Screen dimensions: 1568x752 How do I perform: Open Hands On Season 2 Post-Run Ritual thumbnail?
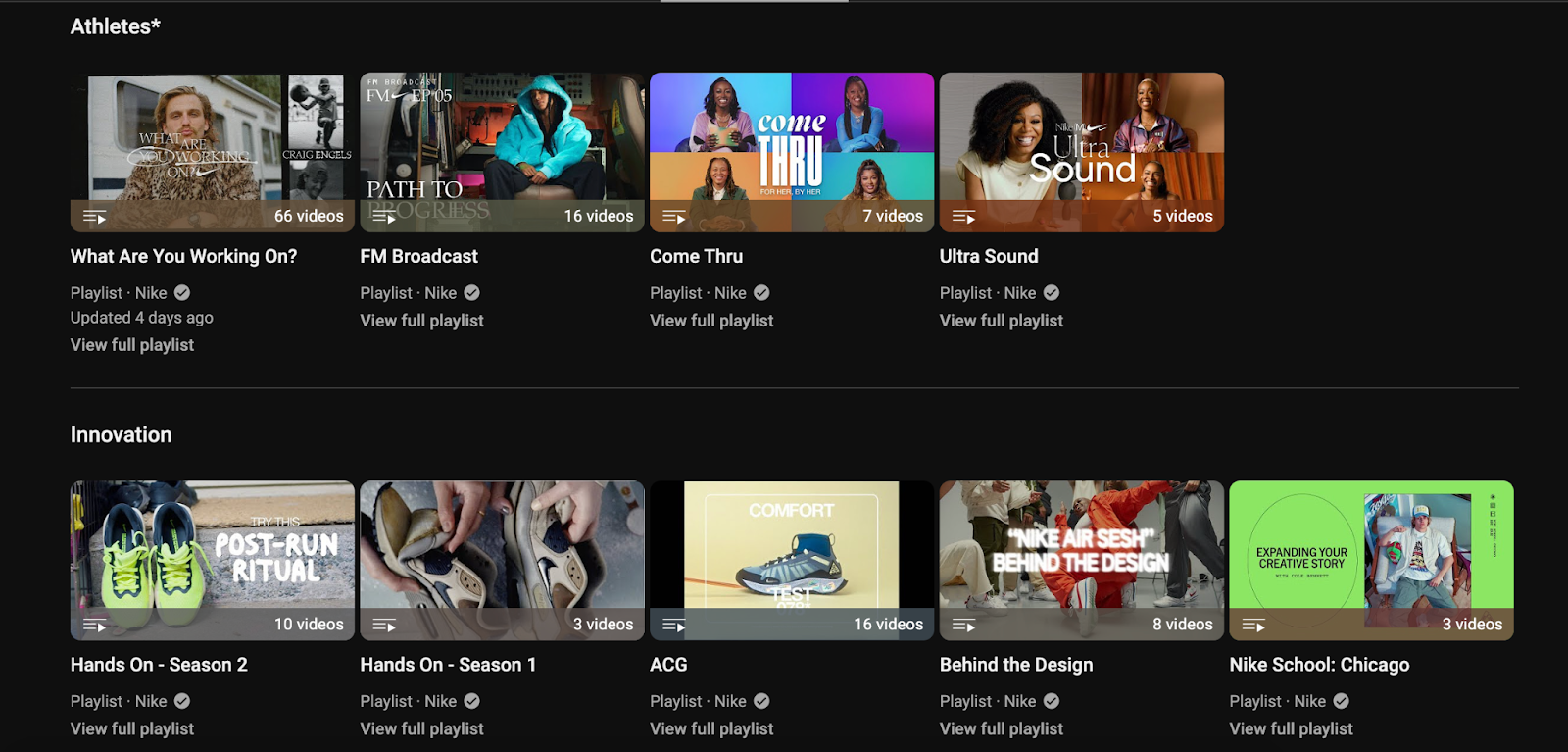pos(213,561)
